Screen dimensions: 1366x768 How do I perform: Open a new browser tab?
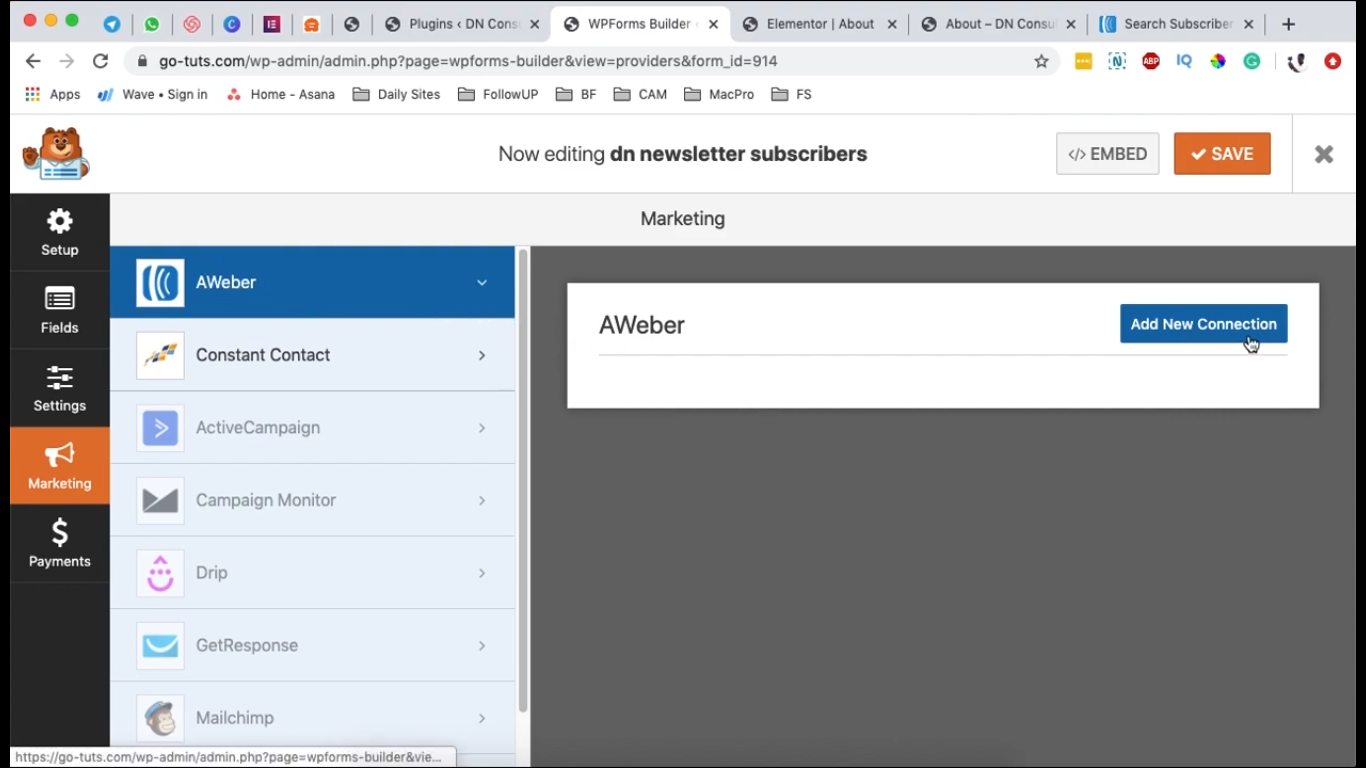[1288, 24]
